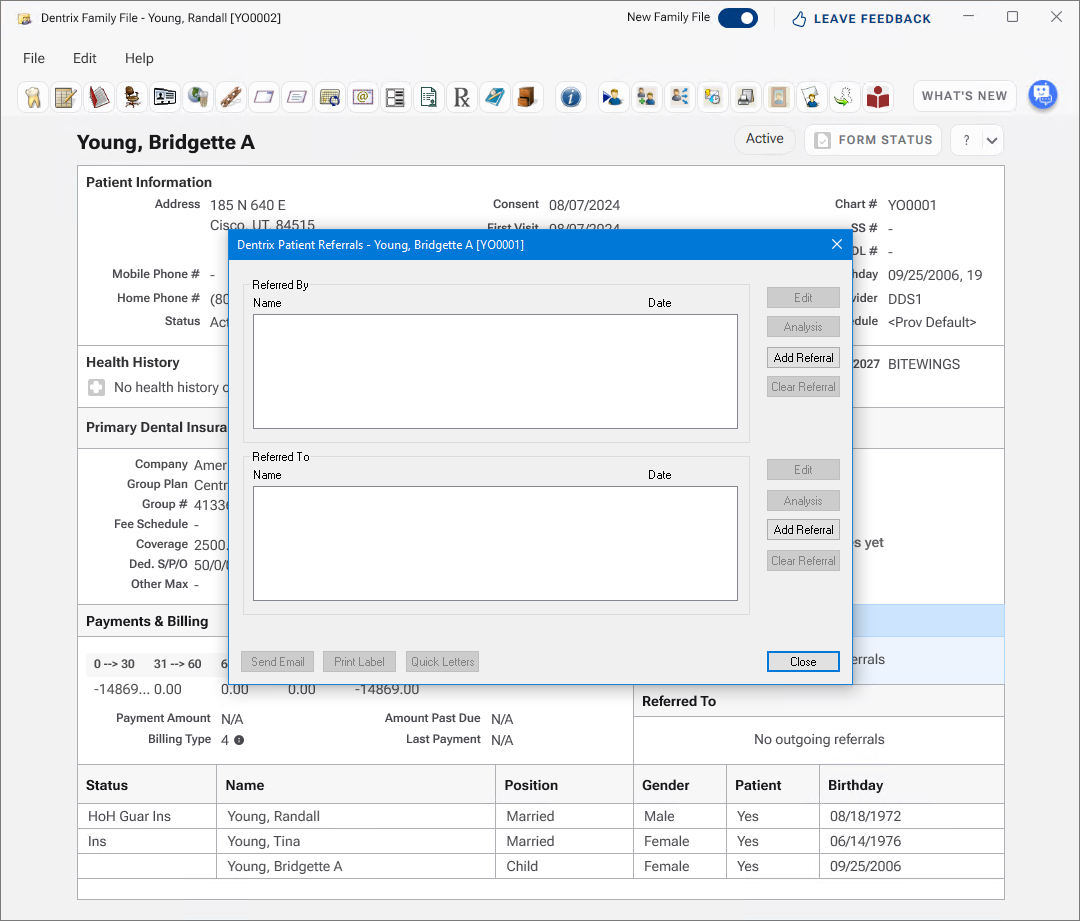1080x921 pixels.
Task: Click Add Referral under Referred By
Action: click(803, 358)
